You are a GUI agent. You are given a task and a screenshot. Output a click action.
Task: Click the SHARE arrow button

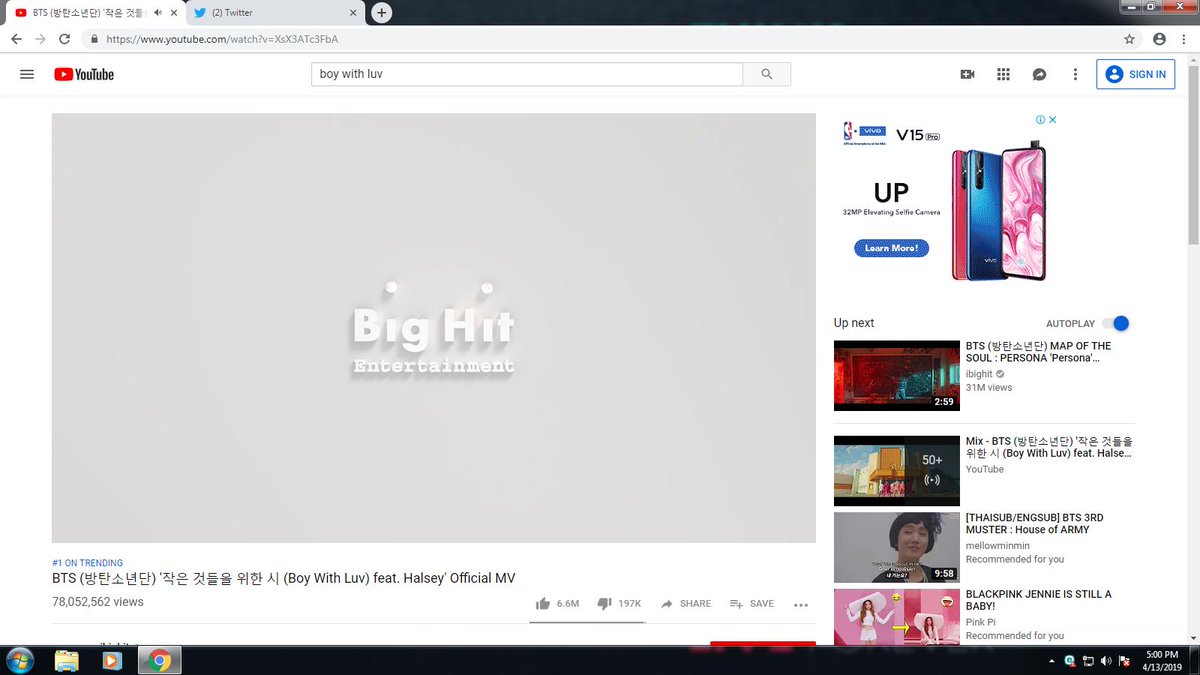tap(685, 604)
